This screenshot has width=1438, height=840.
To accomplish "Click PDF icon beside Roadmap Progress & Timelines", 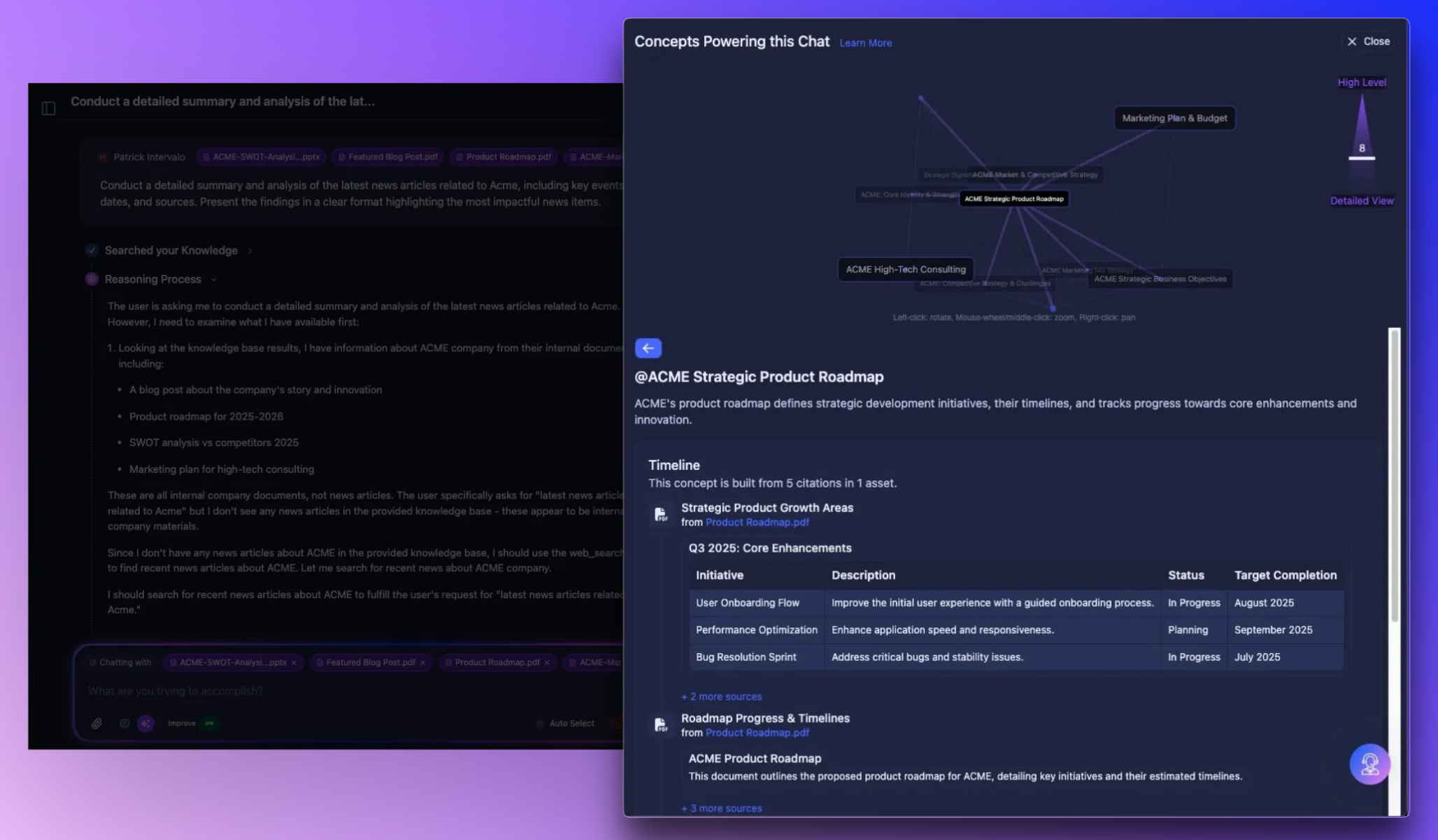I will (x=660, y=725).
